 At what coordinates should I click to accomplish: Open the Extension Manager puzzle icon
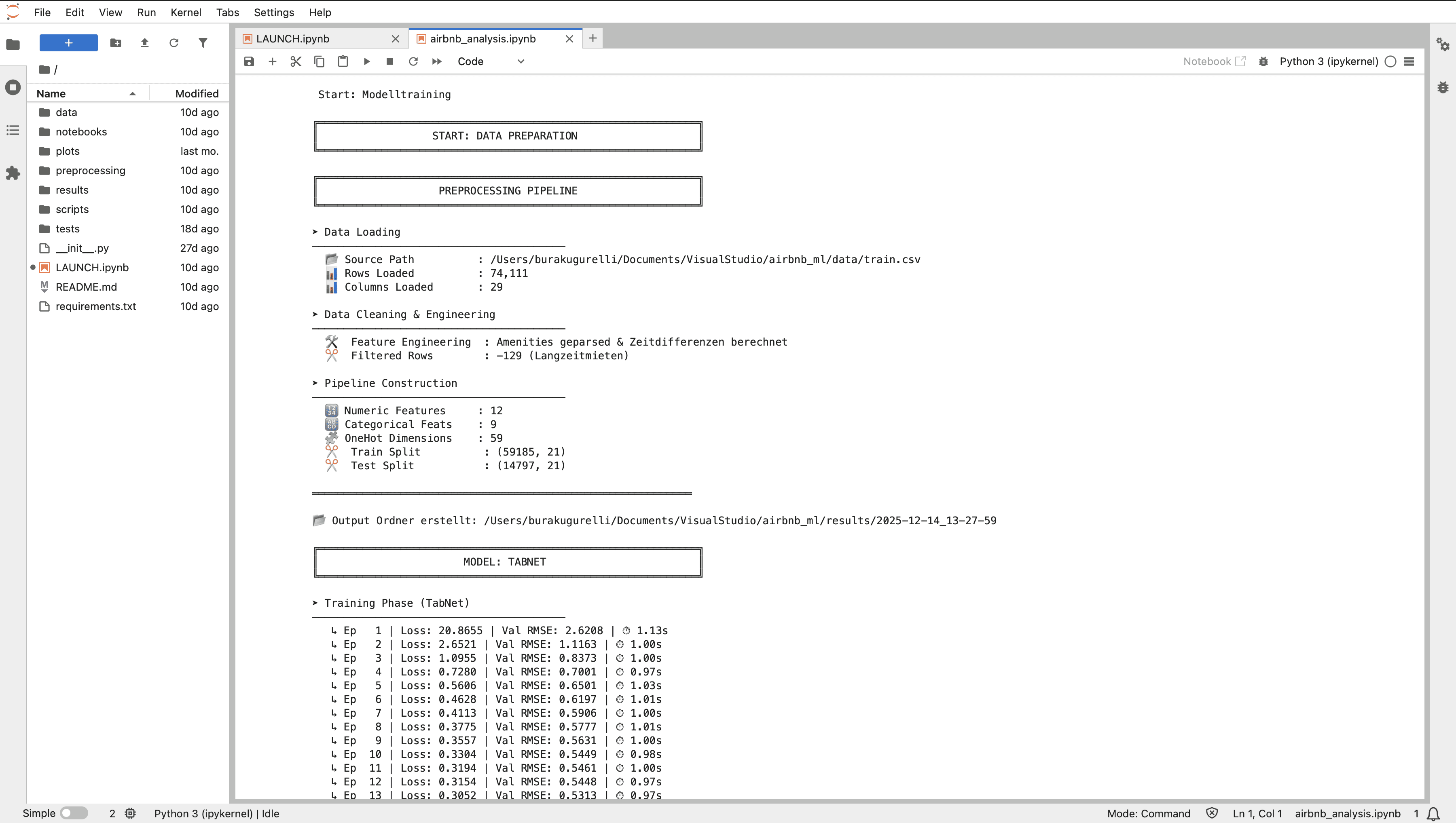click(x=13, y=173)
